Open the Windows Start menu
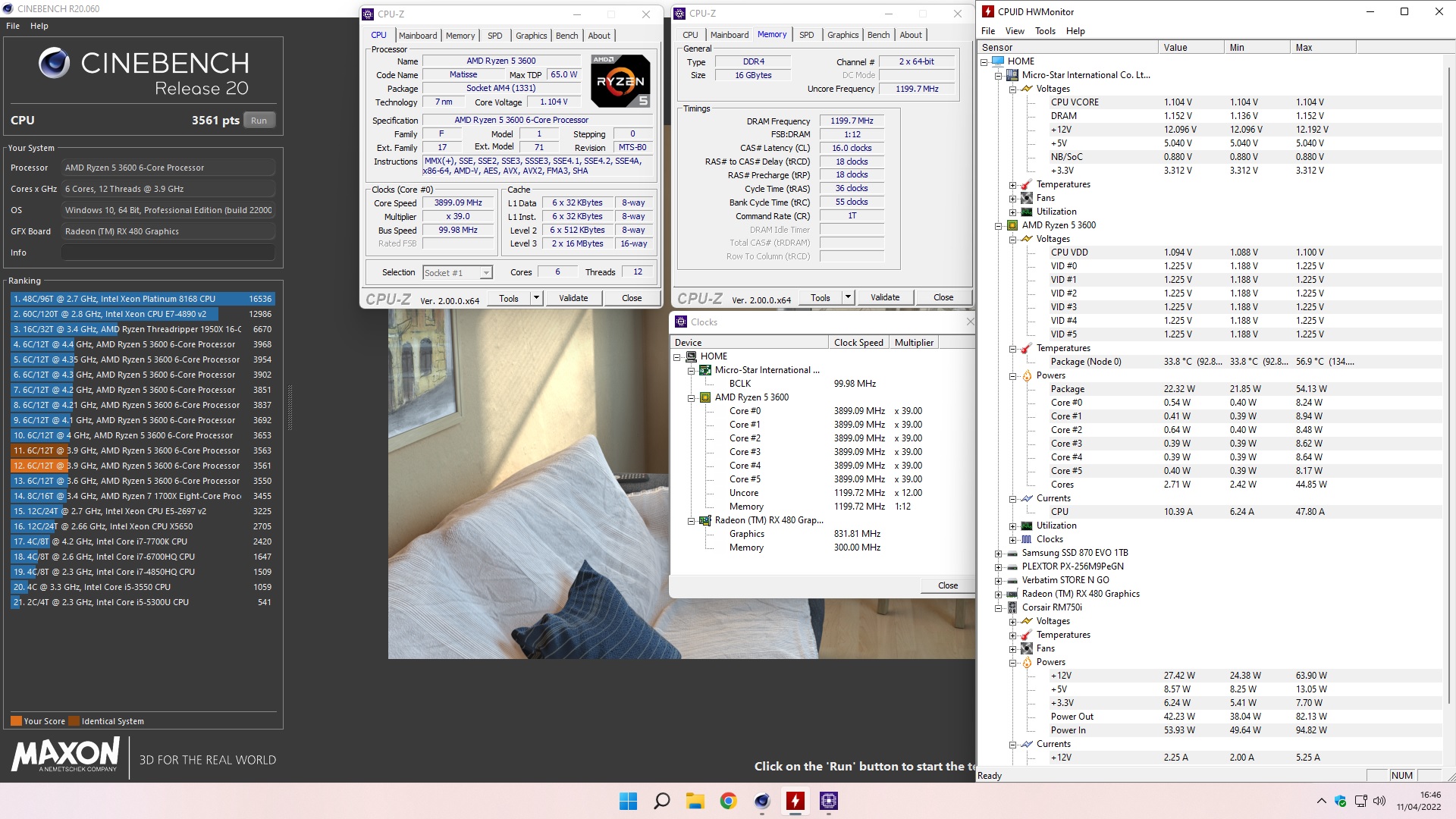1456x819 pixels. pyautogui.click(x=628, y=801)
